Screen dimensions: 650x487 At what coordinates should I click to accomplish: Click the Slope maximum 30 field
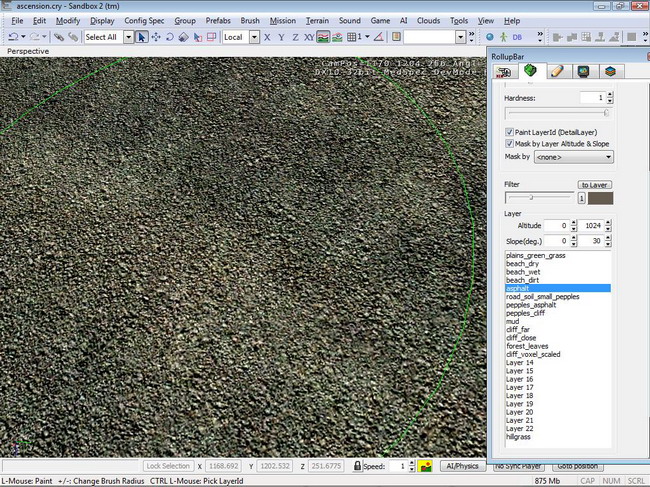(592, 241)
